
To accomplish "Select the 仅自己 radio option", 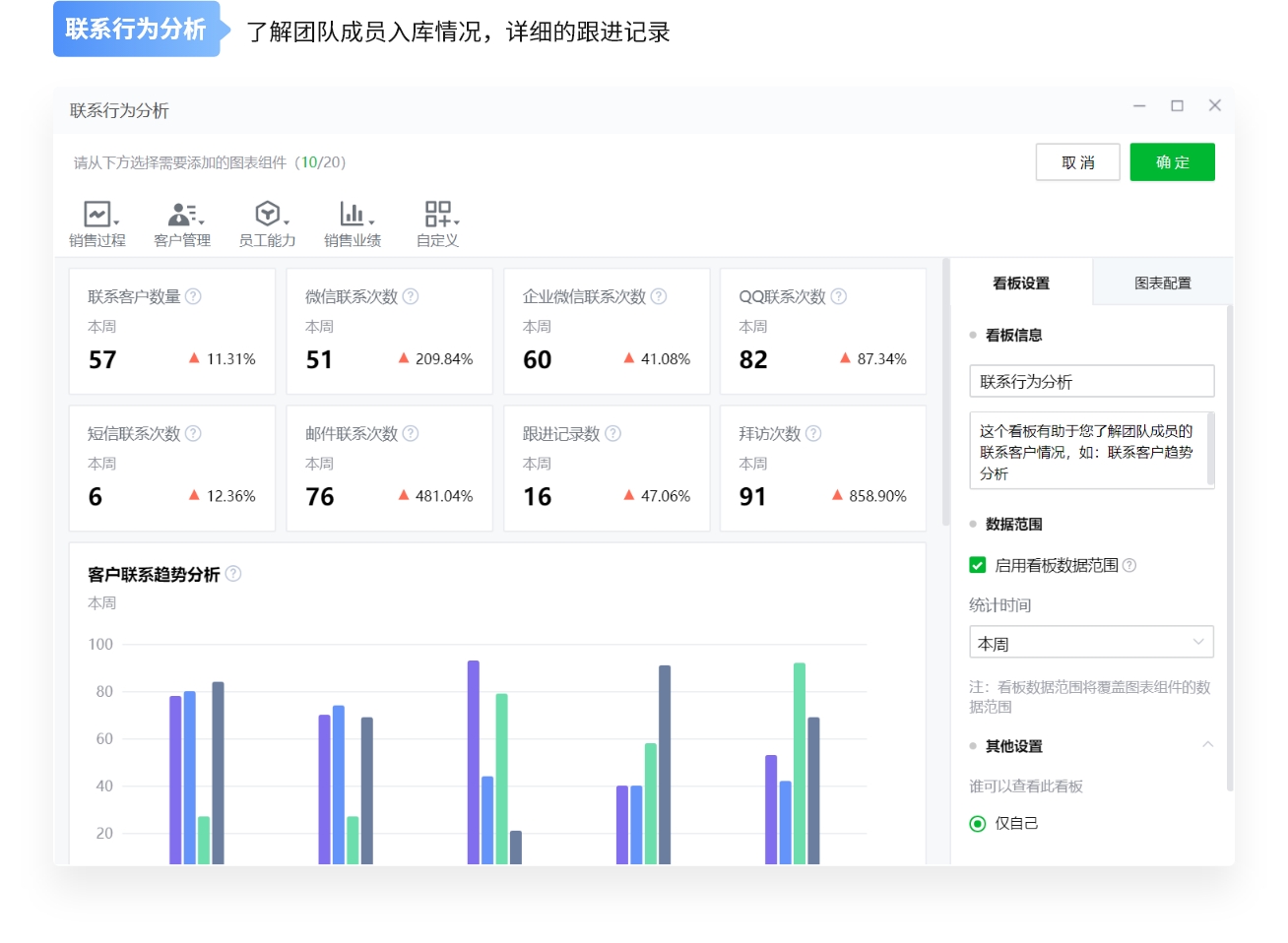I will pos(977,824).
